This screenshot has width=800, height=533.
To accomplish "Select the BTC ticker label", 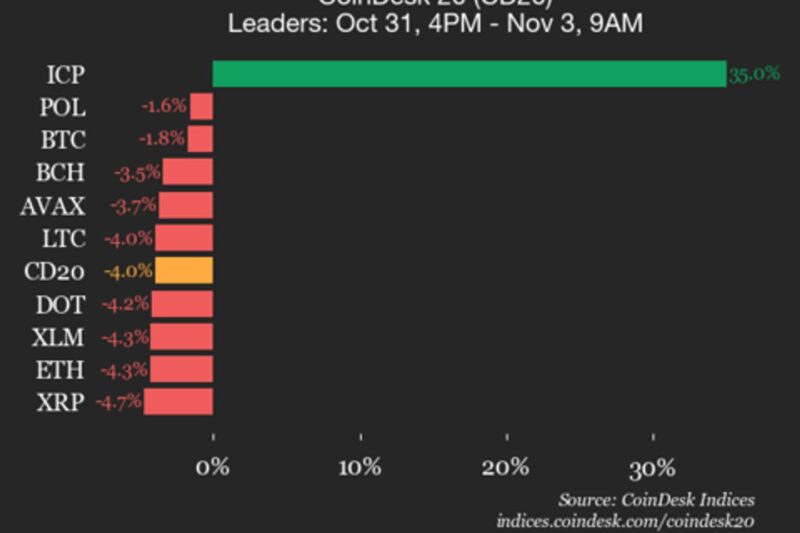I will tap(63, 139).
